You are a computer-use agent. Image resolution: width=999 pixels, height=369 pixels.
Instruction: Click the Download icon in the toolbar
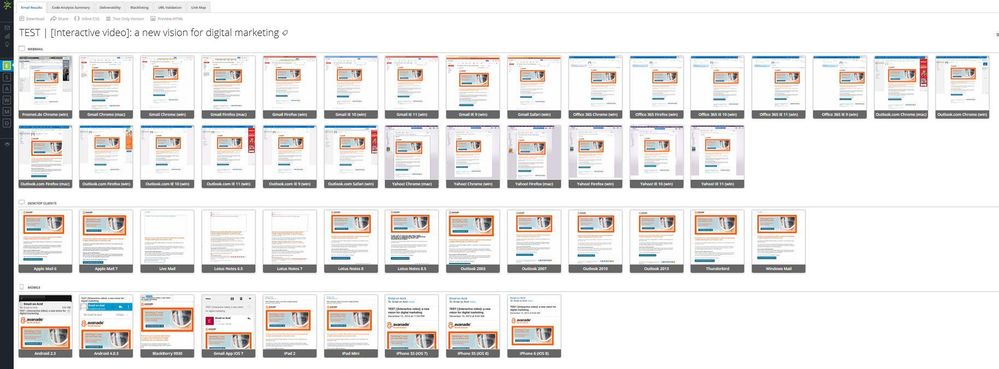22,19
